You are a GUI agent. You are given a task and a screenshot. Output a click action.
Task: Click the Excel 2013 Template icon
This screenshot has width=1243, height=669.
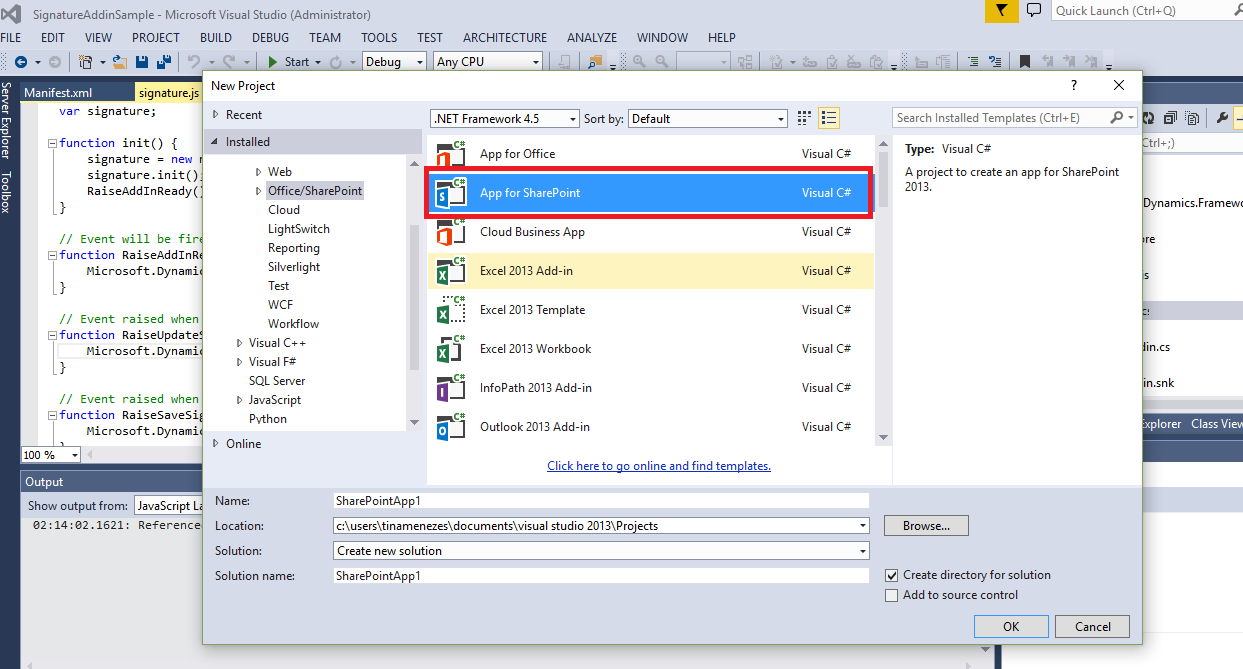452,310
